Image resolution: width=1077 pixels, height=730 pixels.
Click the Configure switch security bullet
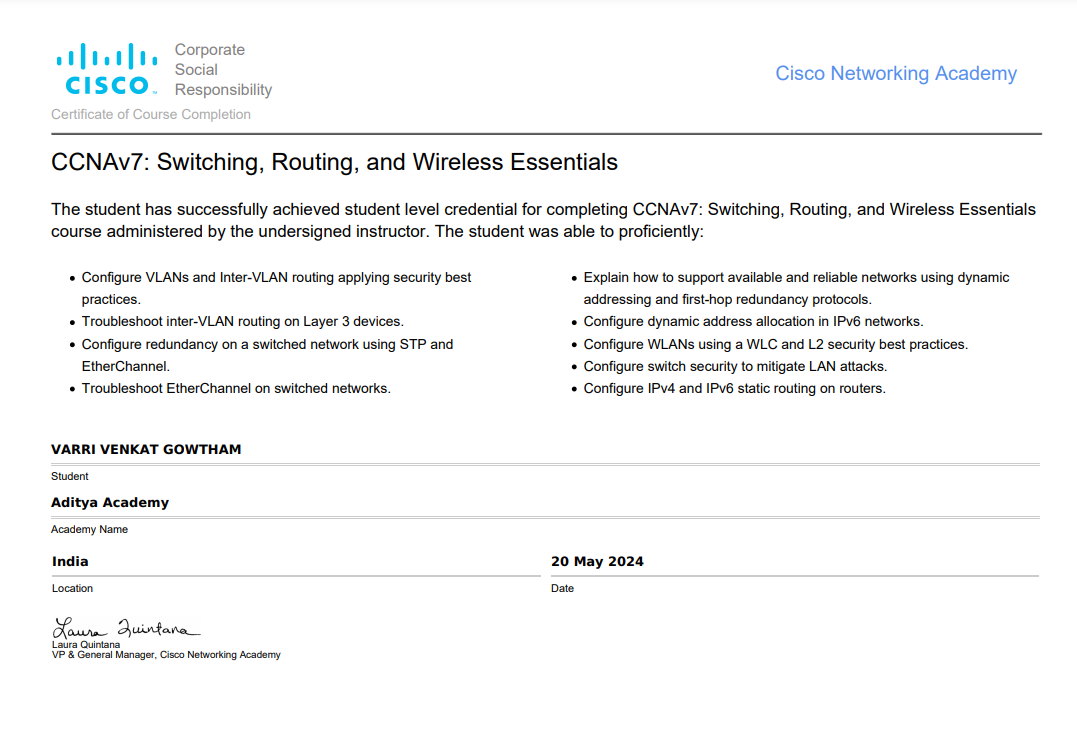(x=735, y=366)
